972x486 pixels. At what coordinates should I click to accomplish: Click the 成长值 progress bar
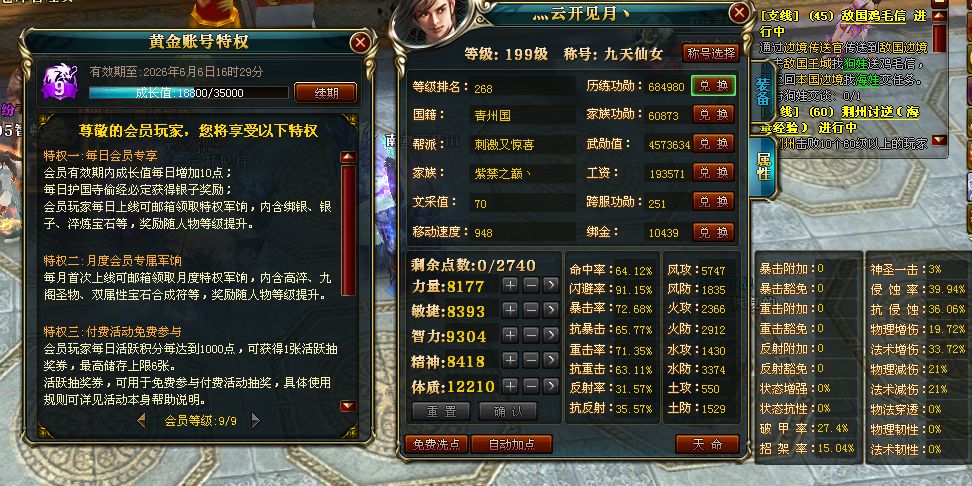pyautogui.click(x=188, y=93)
